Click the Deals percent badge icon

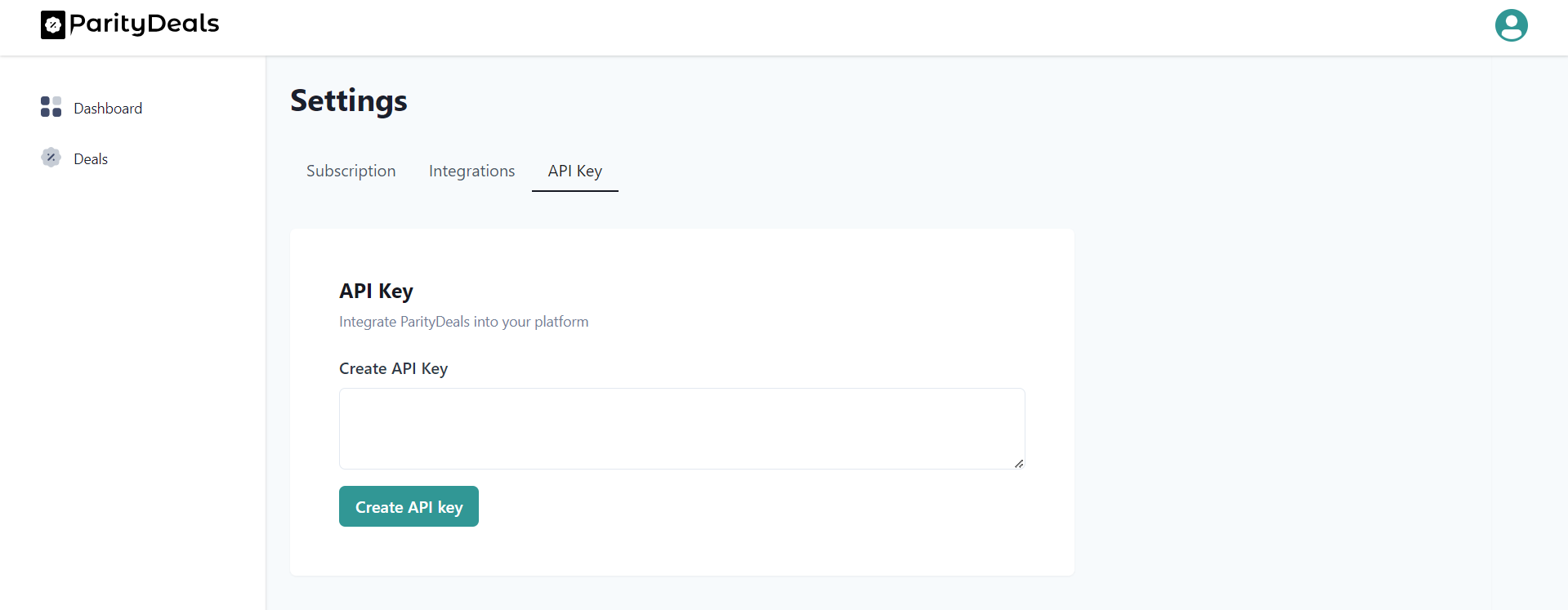pyautogui.click(x=51, y=158)
